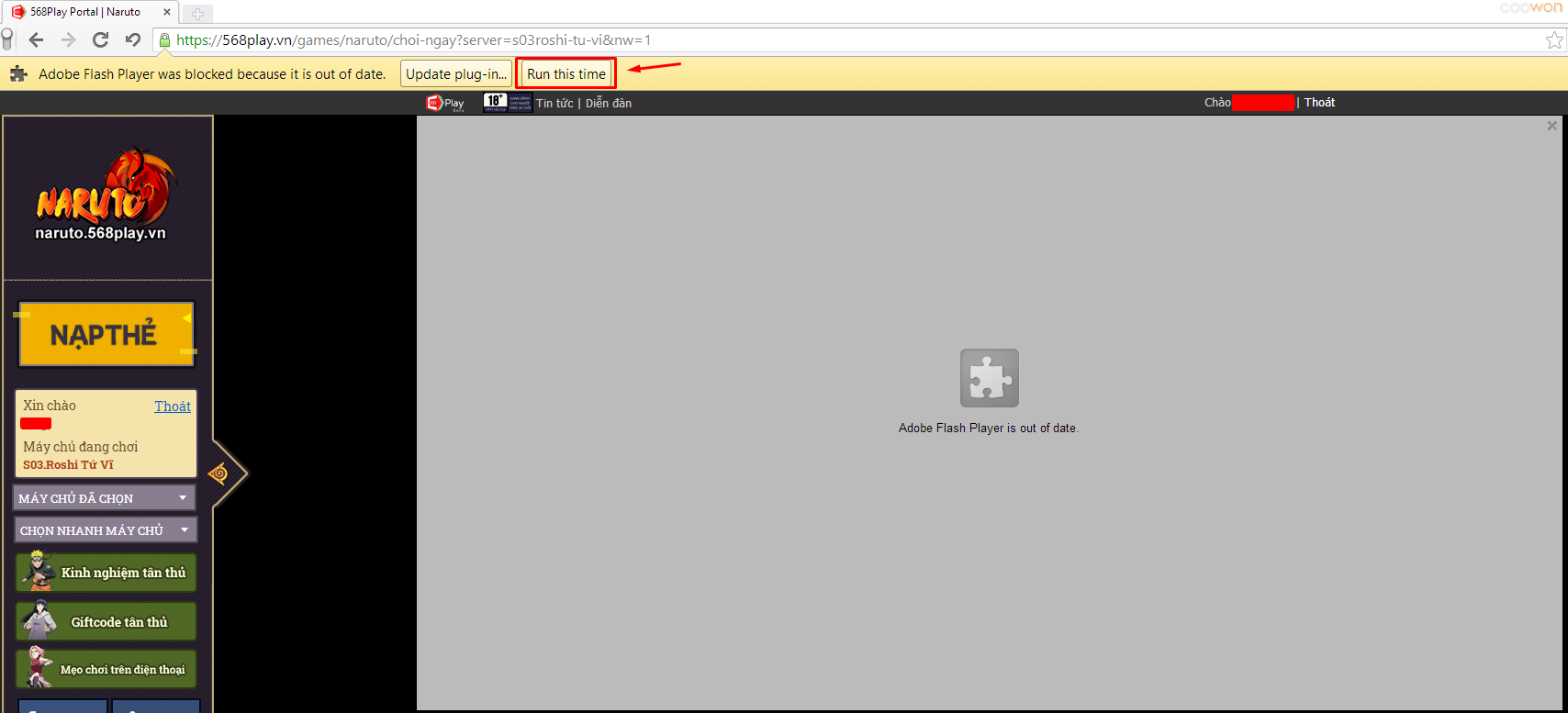Screen dimensions: 1568x713
Task: Close the 568Play Portal tab
Action: (x=166, y=12)
